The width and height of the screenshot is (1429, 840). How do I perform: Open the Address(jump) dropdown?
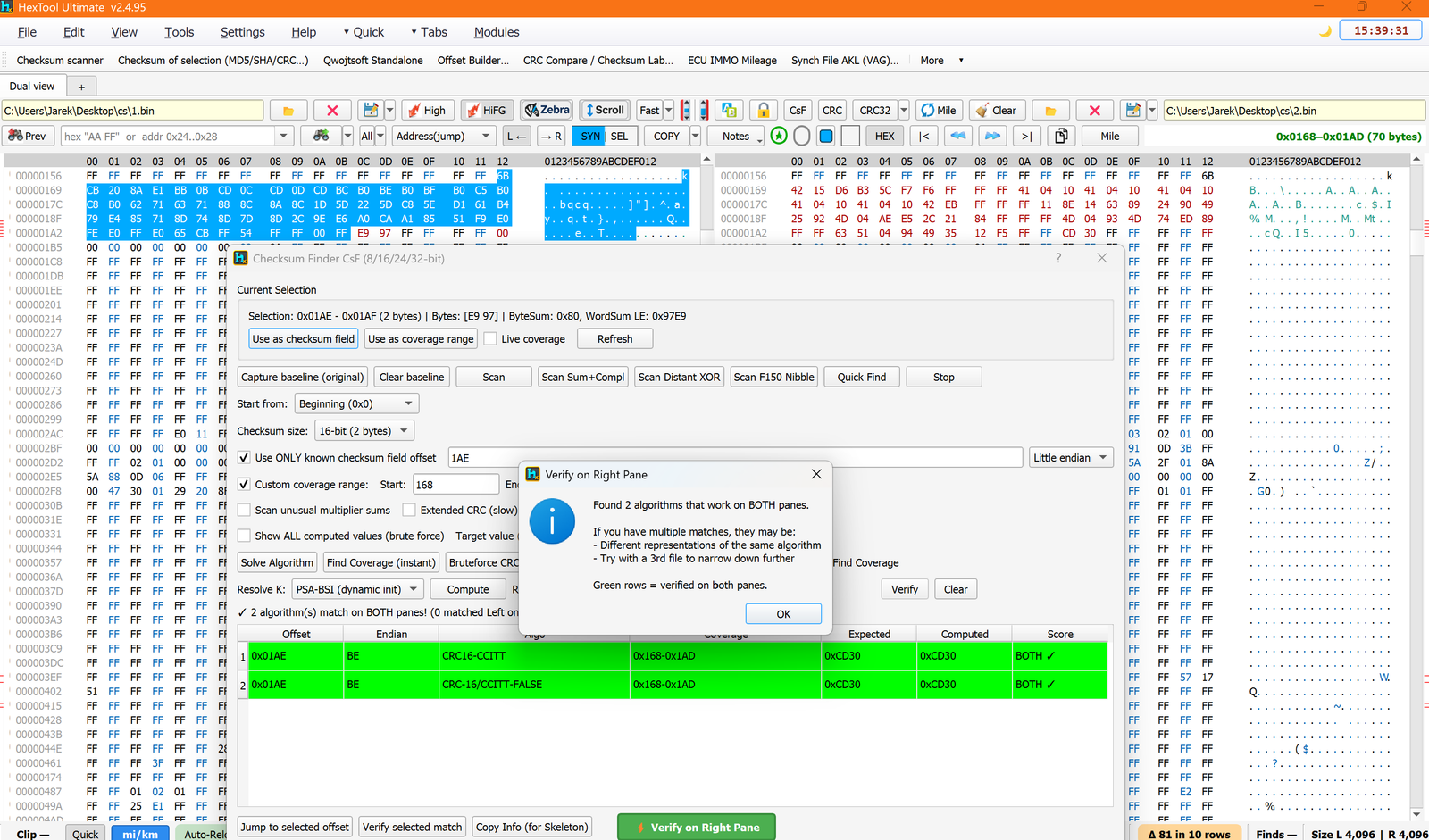(x=444, y=136)
